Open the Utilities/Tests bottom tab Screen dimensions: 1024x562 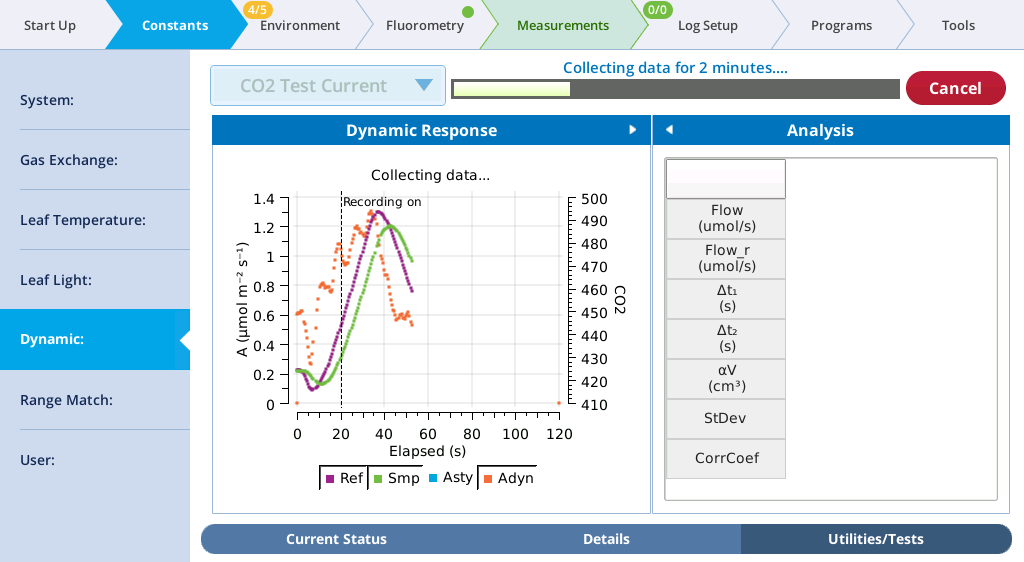coord(876,539)
